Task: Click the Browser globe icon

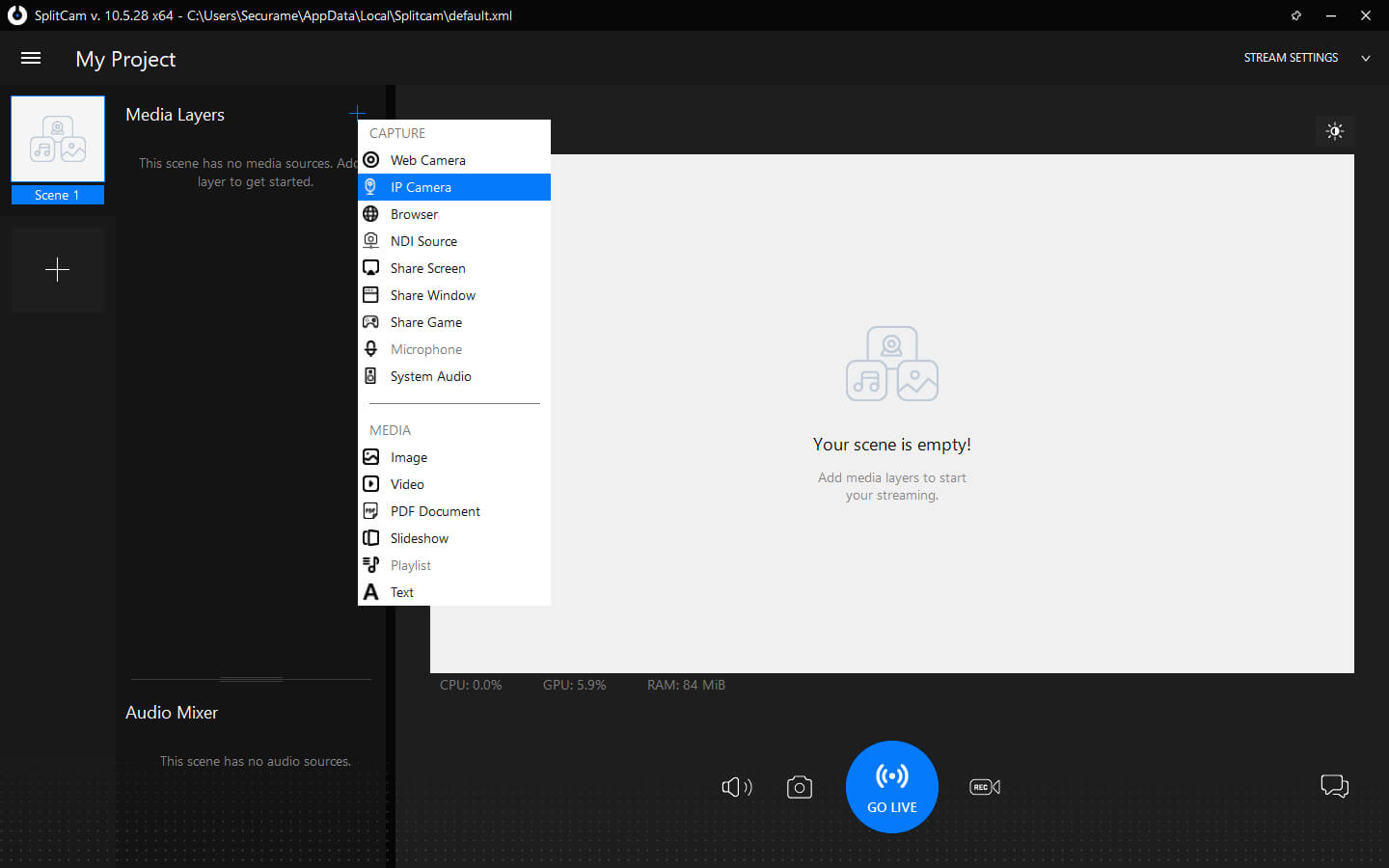Action: [x=370, y=214]
